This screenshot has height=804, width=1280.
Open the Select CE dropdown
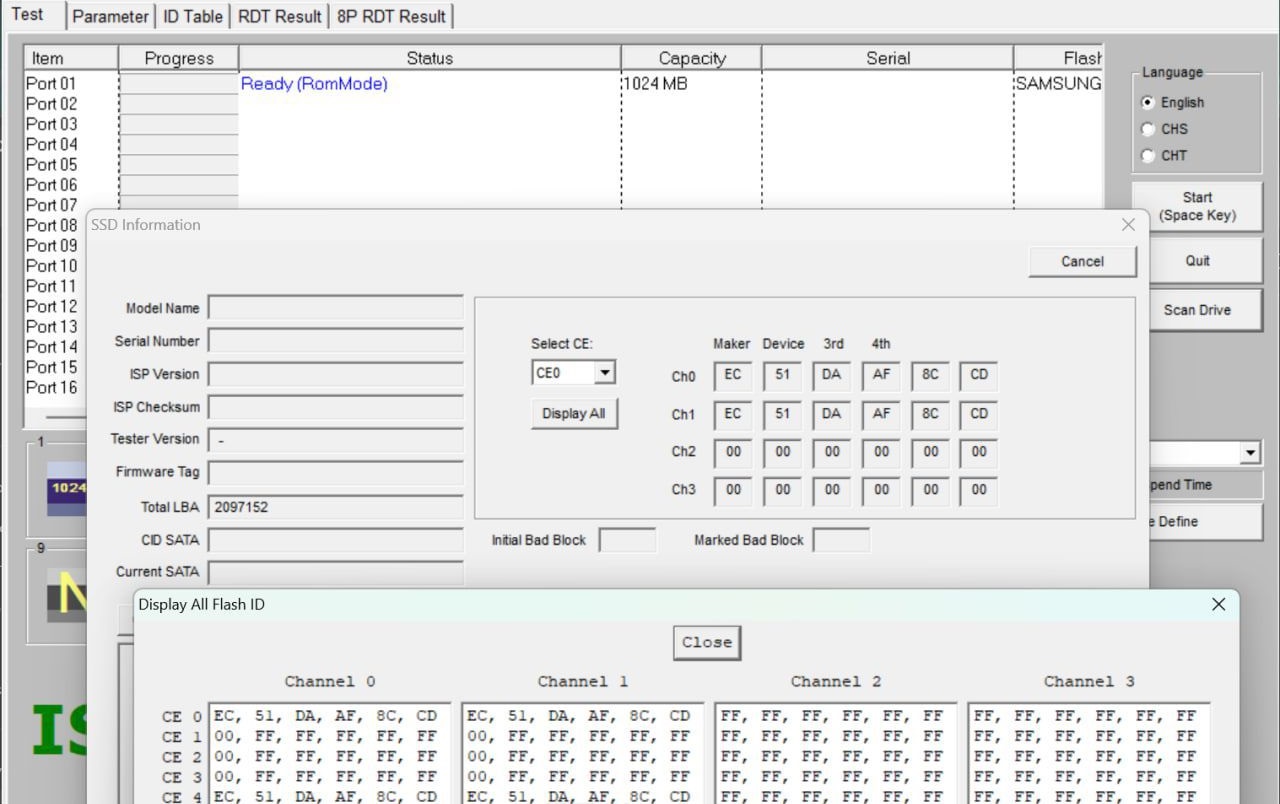tap(604, 373)
